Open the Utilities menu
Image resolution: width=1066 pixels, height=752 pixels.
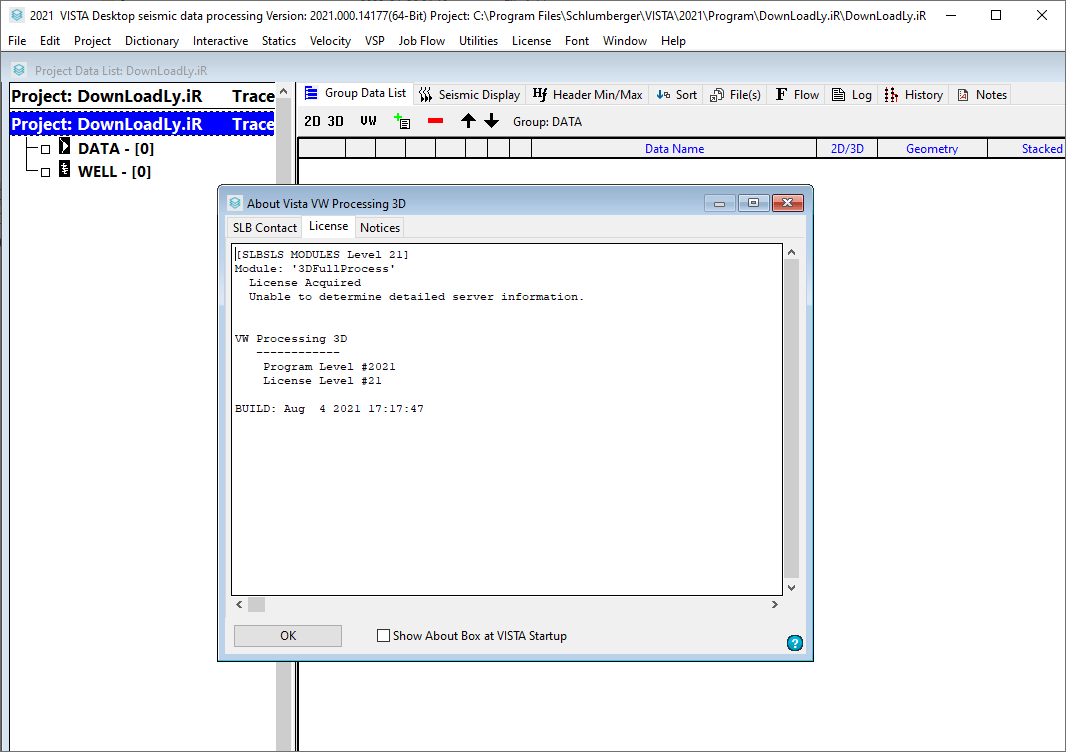click(x=478, y=41)
